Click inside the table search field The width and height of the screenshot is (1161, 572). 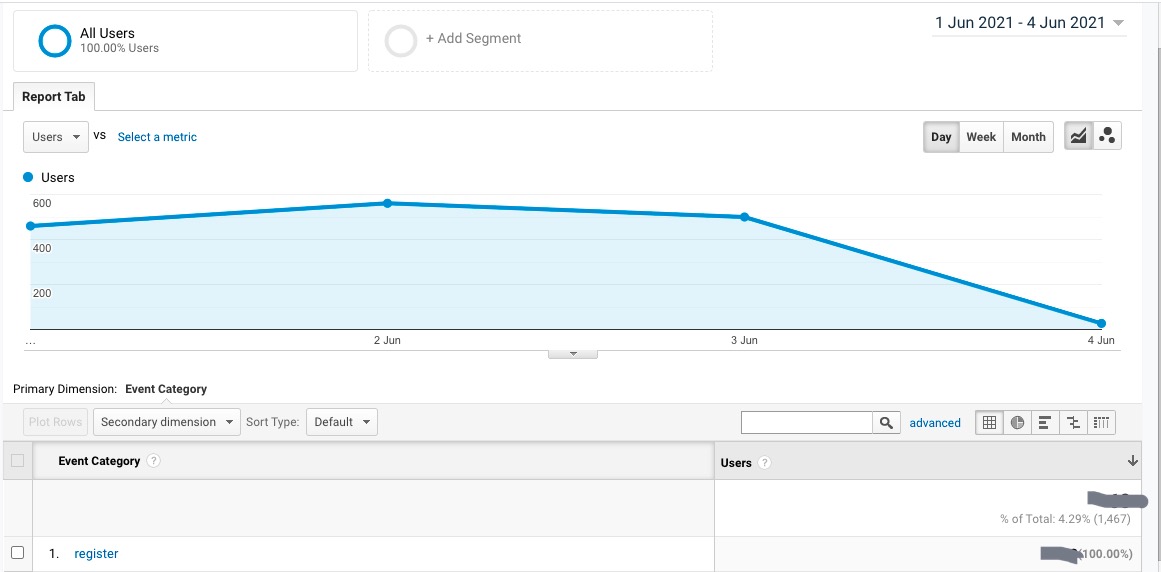click(806, 423)
